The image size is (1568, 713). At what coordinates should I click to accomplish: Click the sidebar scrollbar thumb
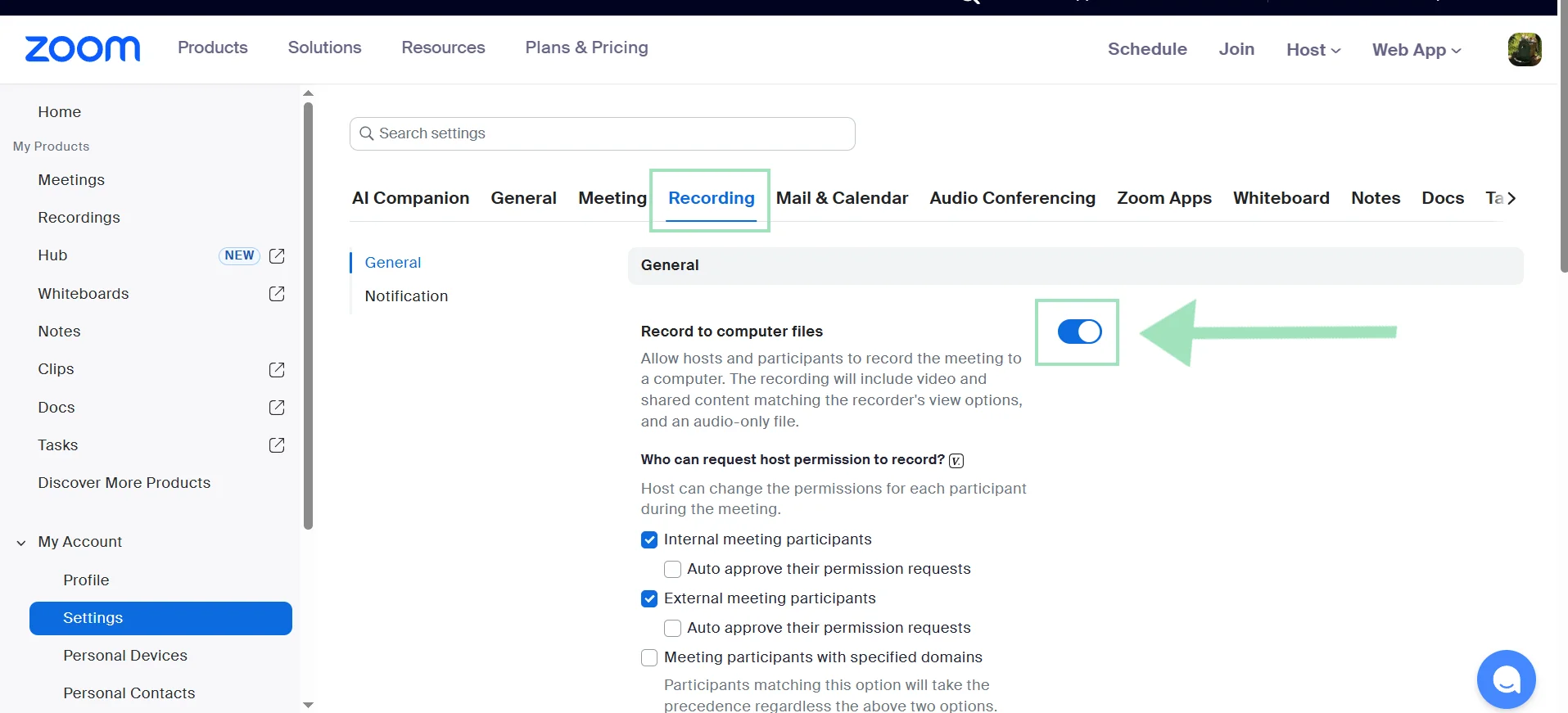308,315
